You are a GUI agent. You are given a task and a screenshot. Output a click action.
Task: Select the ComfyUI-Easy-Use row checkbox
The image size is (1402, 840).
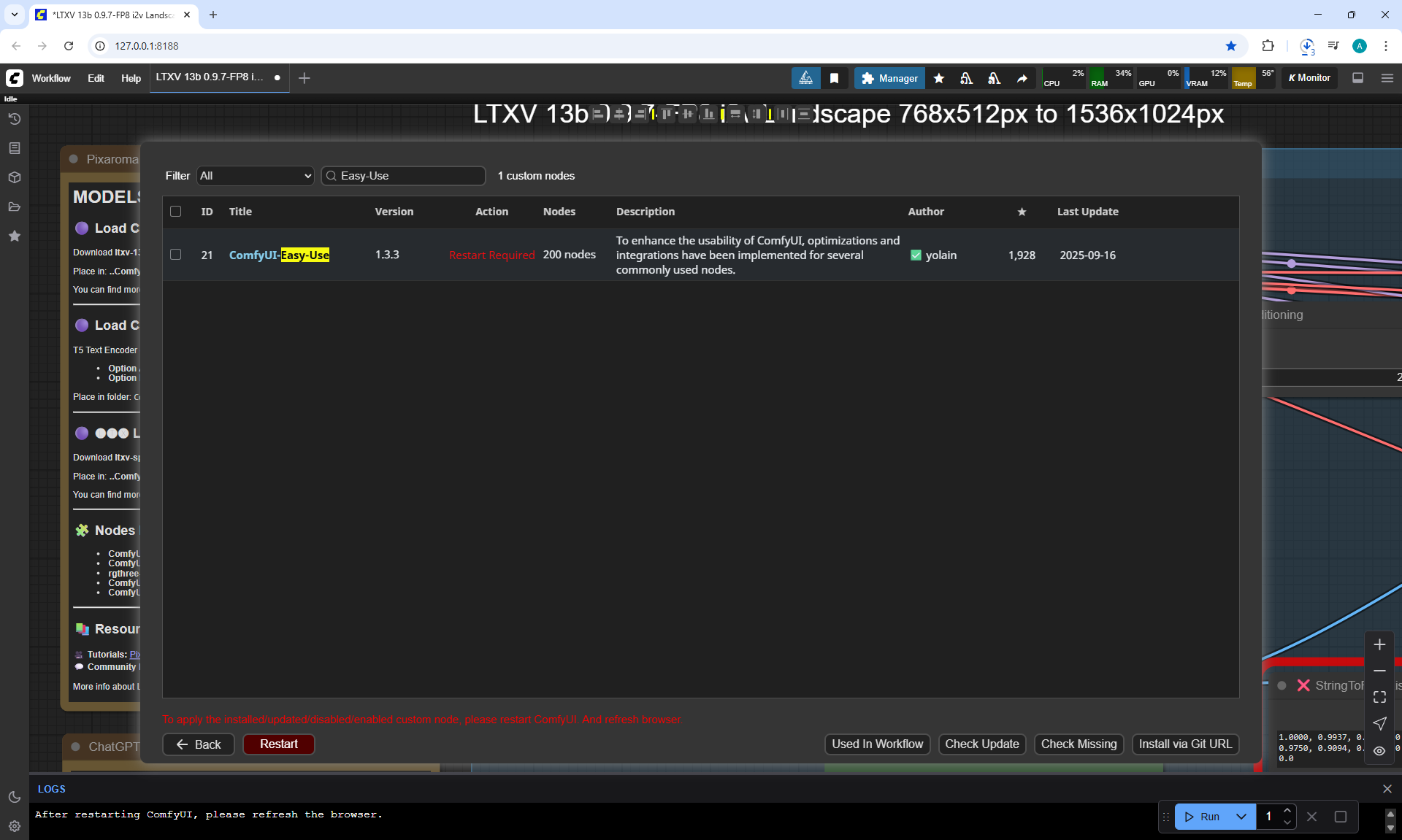click(175, 255)
